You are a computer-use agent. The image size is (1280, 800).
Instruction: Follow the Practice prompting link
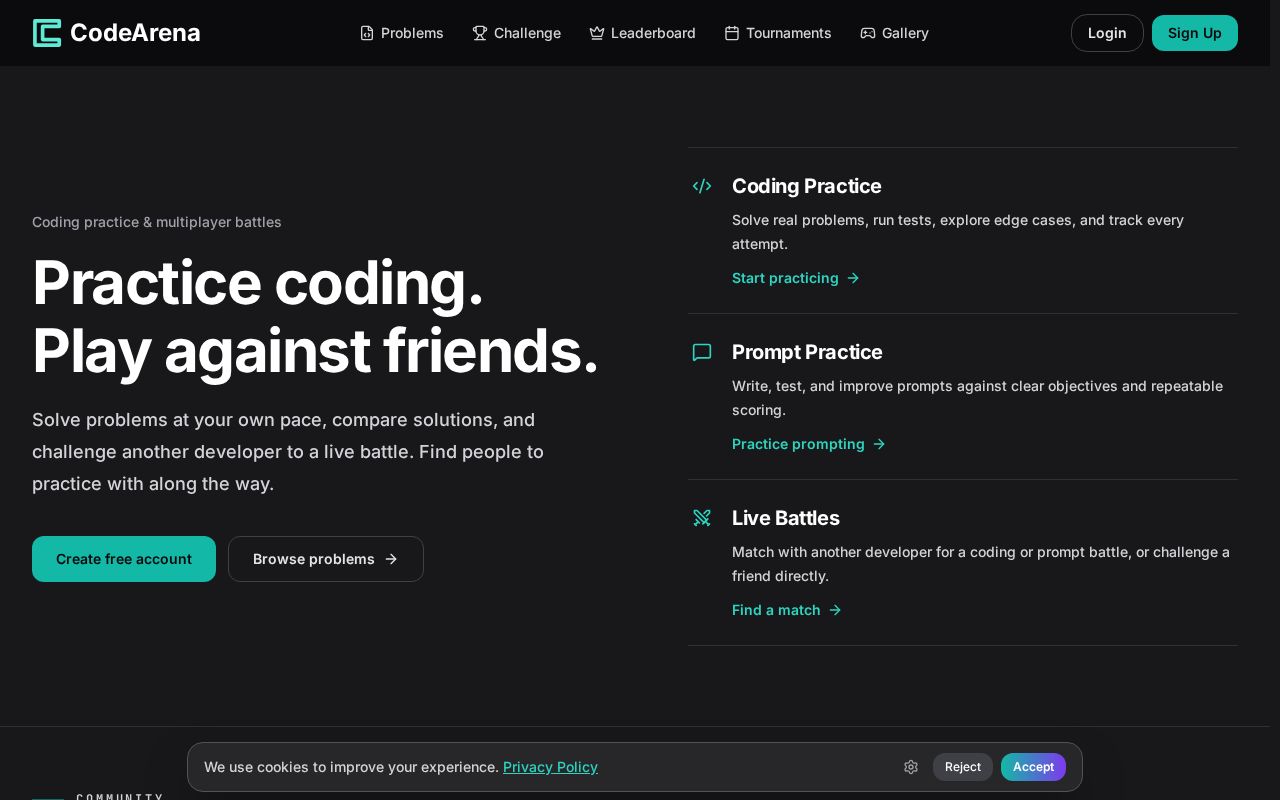click(x=809, y=444)
